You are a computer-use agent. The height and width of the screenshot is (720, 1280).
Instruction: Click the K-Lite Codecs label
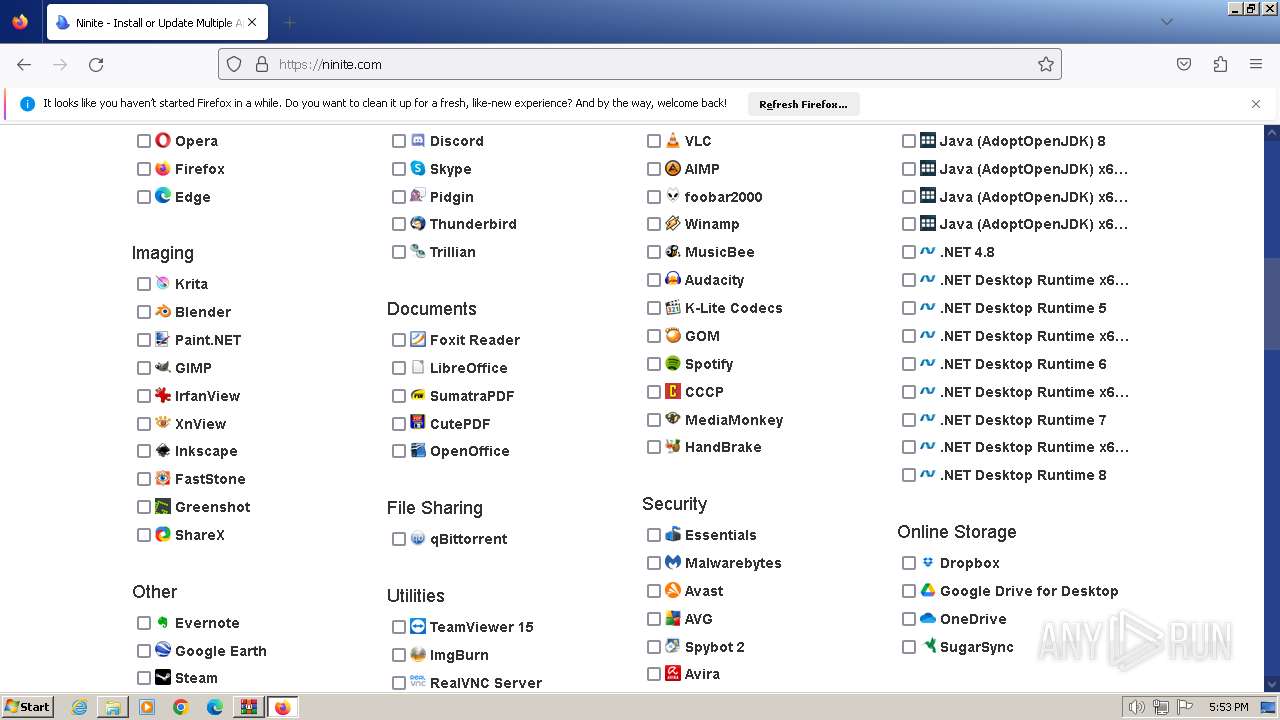[x=733, y=308]
